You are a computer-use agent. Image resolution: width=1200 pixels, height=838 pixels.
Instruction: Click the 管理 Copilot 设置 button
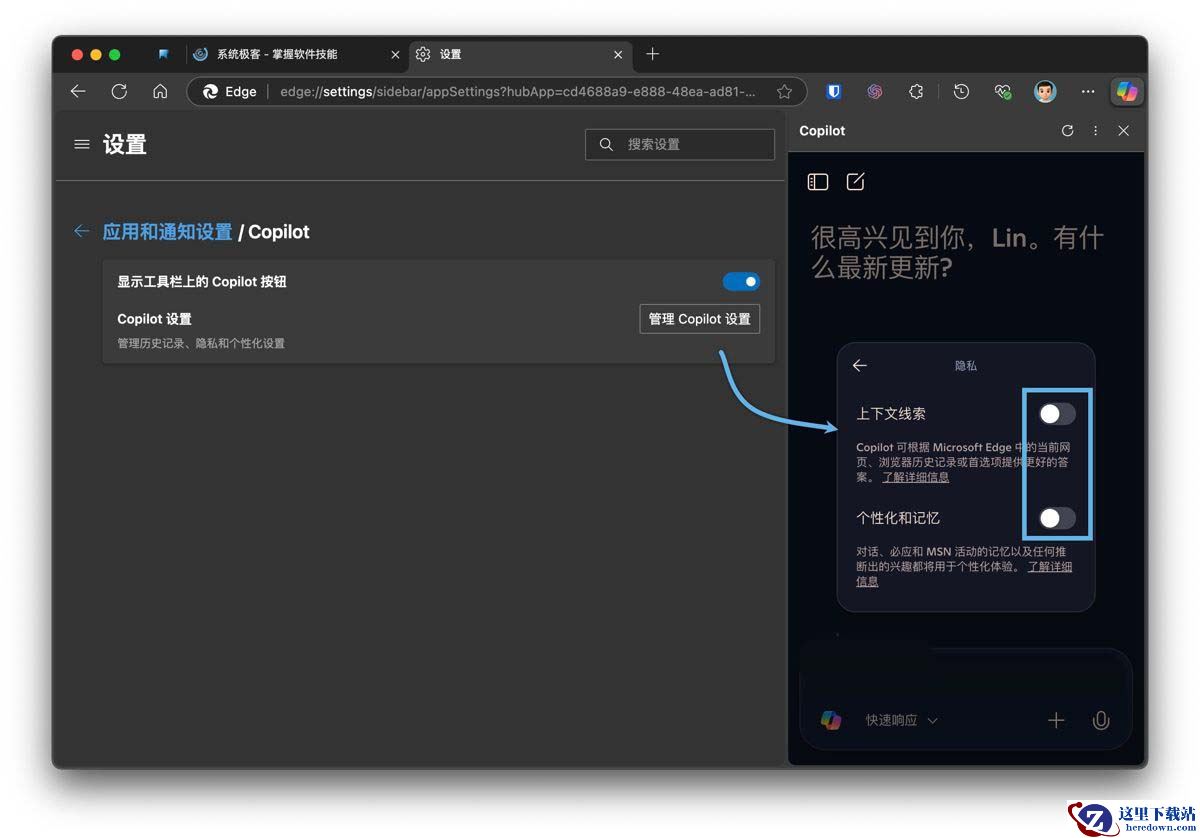[700, 319]
